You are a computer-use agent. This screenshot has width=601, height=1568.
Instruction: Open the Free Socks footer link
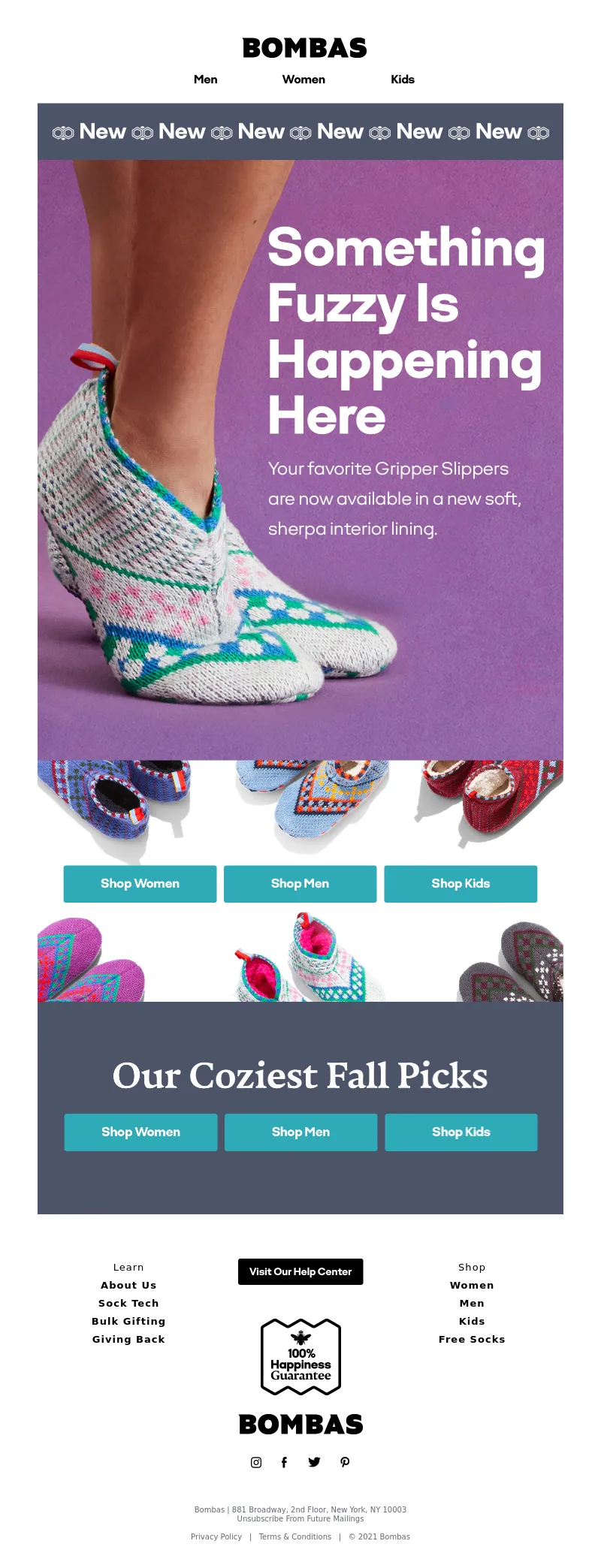[472, 1340]
